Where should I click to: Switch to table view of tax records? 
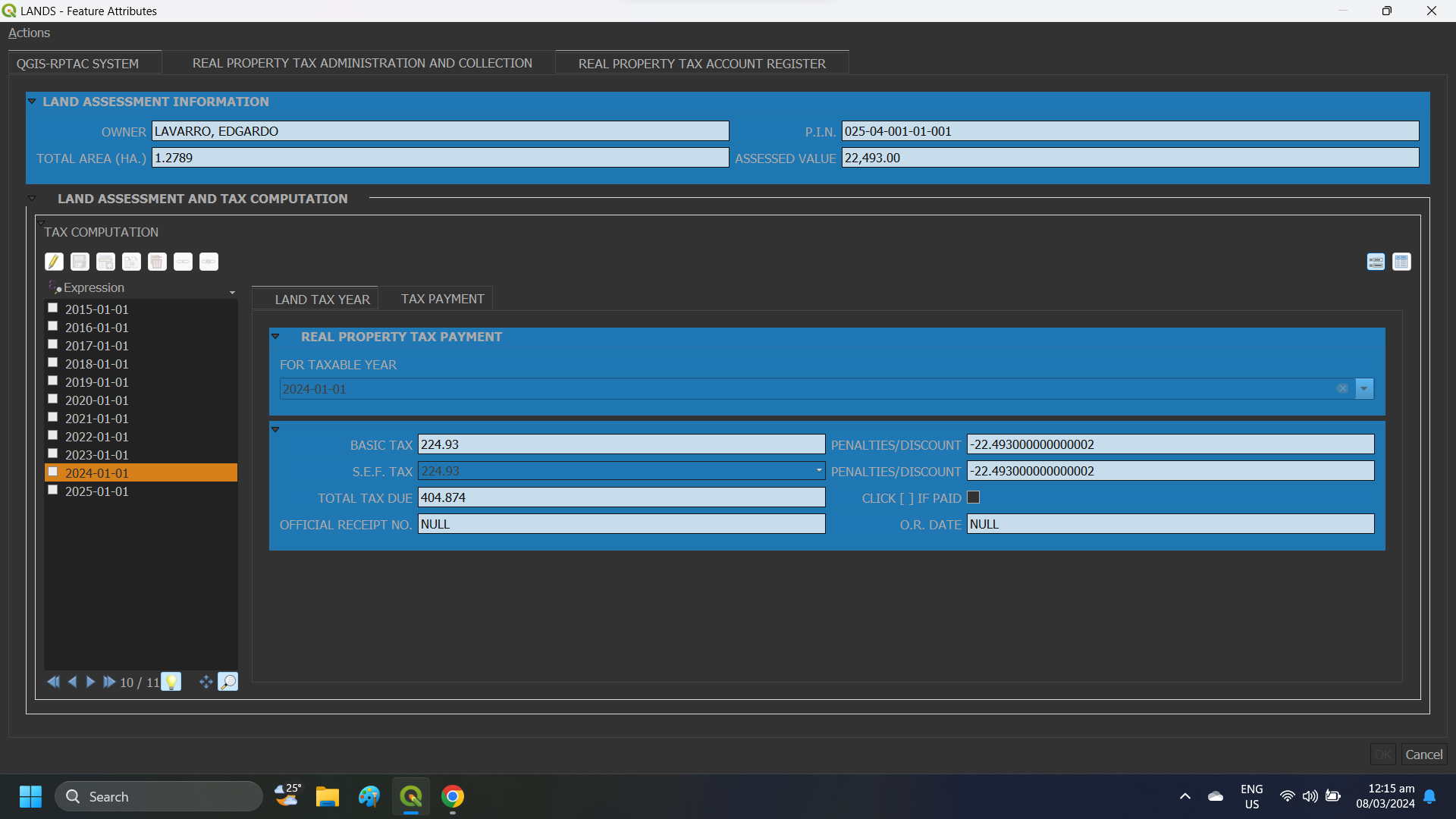click(1401, 262)
